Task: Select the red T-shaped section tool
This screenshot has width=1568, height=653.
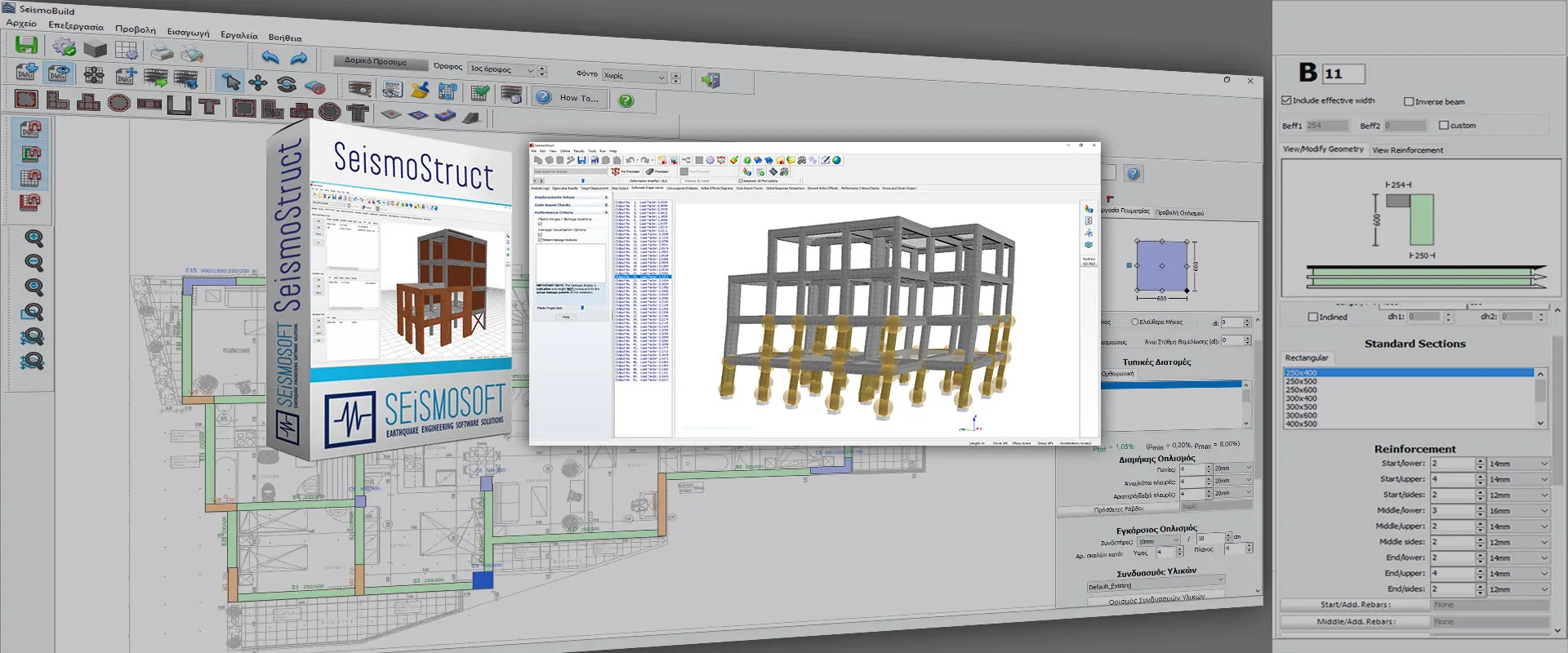Action: pos(210,106)
